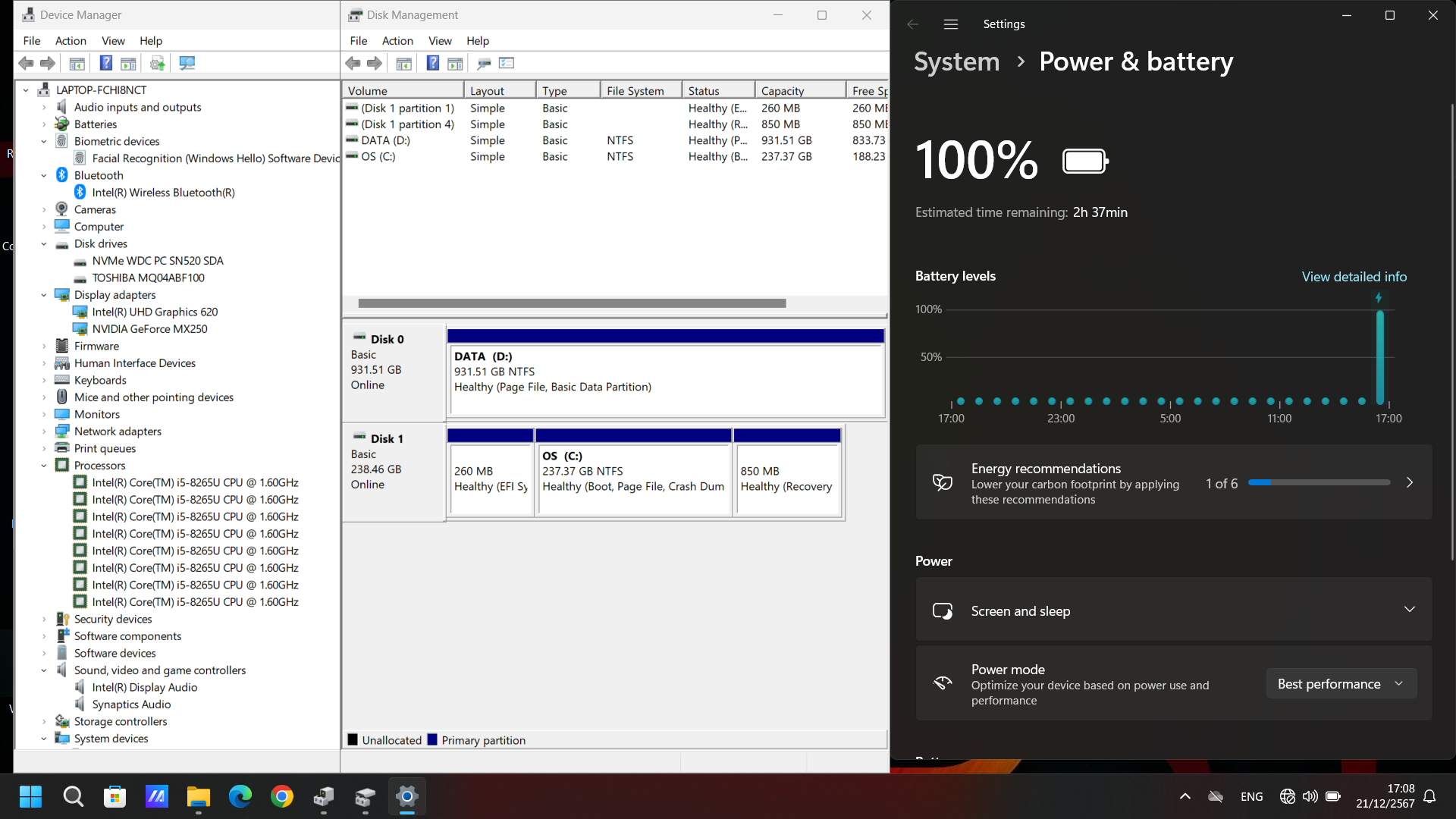Open Microsoft Store from taskbar
This screenshot has height=819, width=1456.
[x=115, y=796]
